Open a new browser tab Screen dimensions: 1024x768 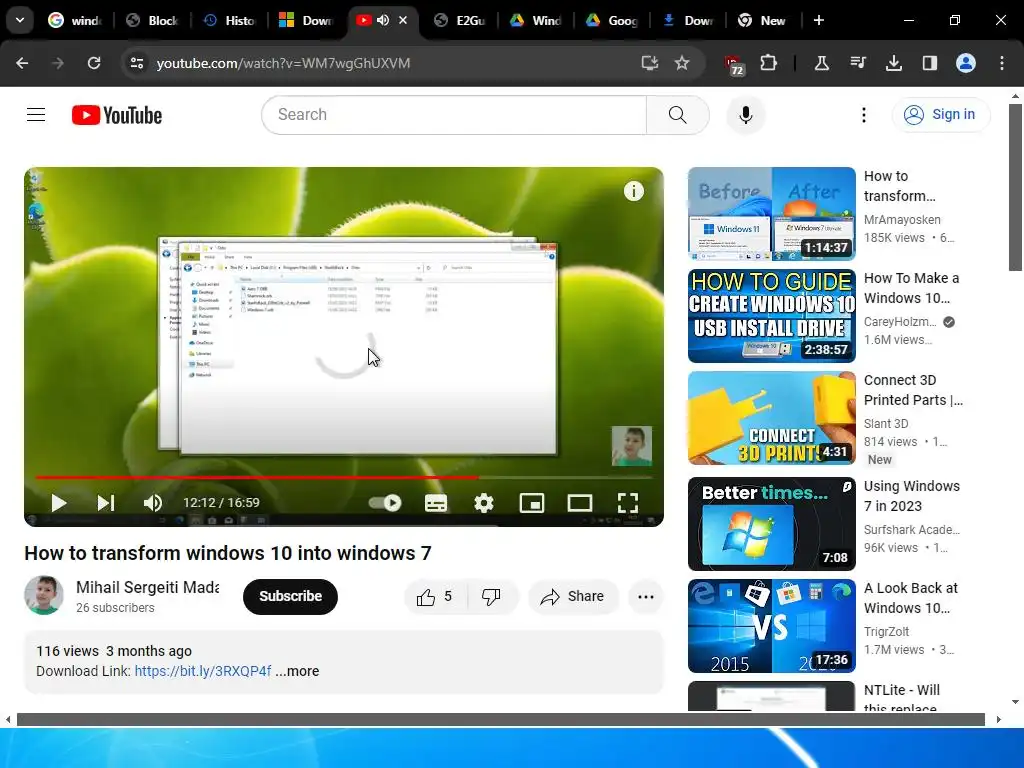818,20
